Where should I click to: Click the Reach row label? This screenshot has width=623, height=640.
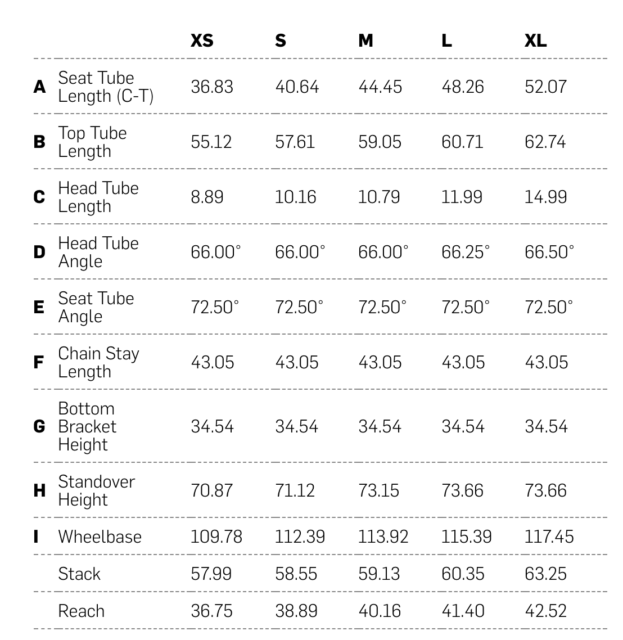[x=81, y=610]
